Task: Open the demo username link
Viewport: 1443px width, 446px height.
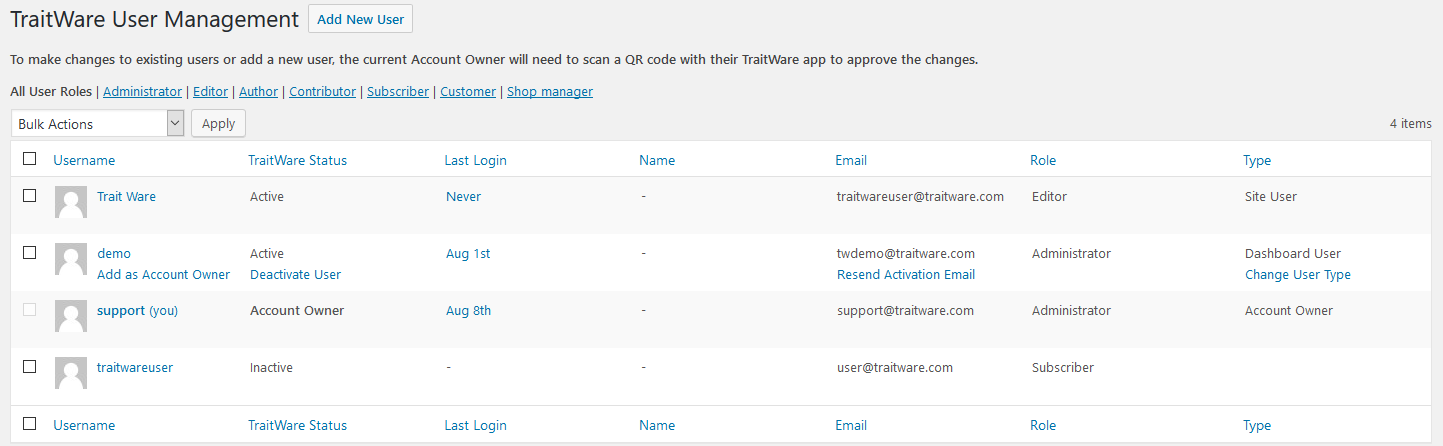Action: (114, 254)
